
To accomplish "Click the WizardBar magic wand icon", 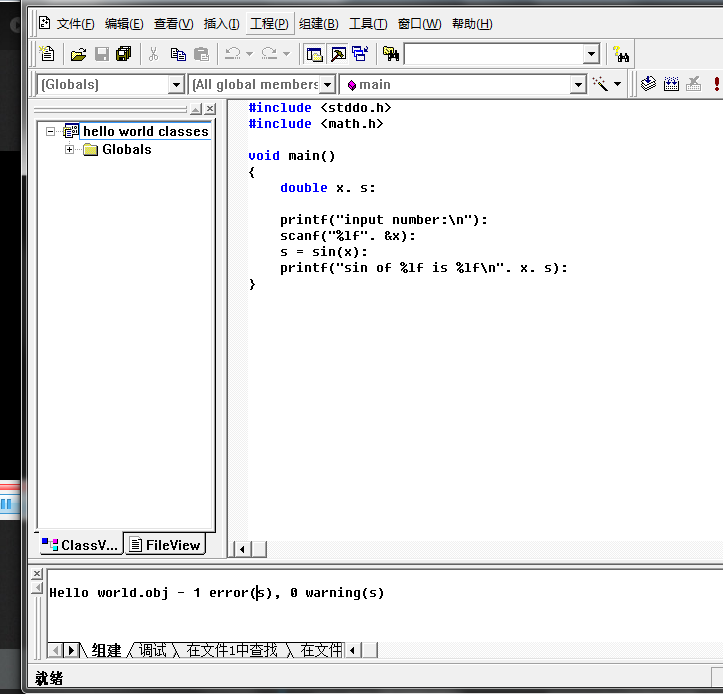I will 600,84.
